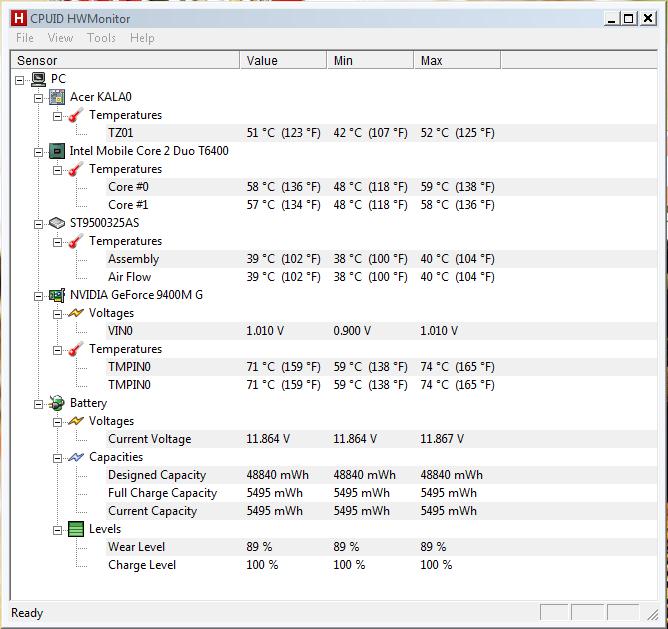
Task: Maximize the HWMonitor window
Action: (x=628, y=19)
